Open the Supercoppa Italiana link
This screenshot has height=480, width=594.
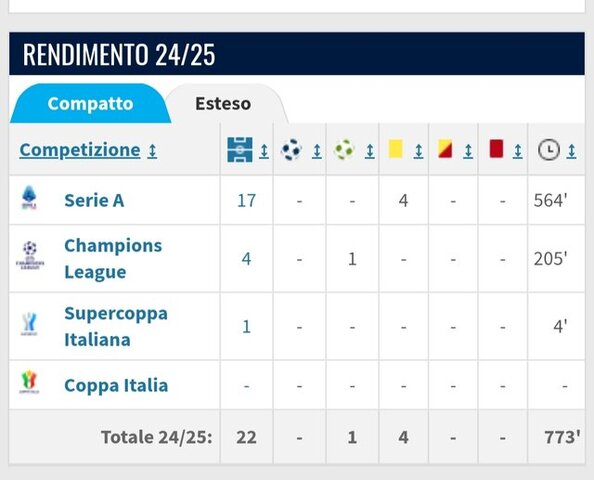click(116, 326)
